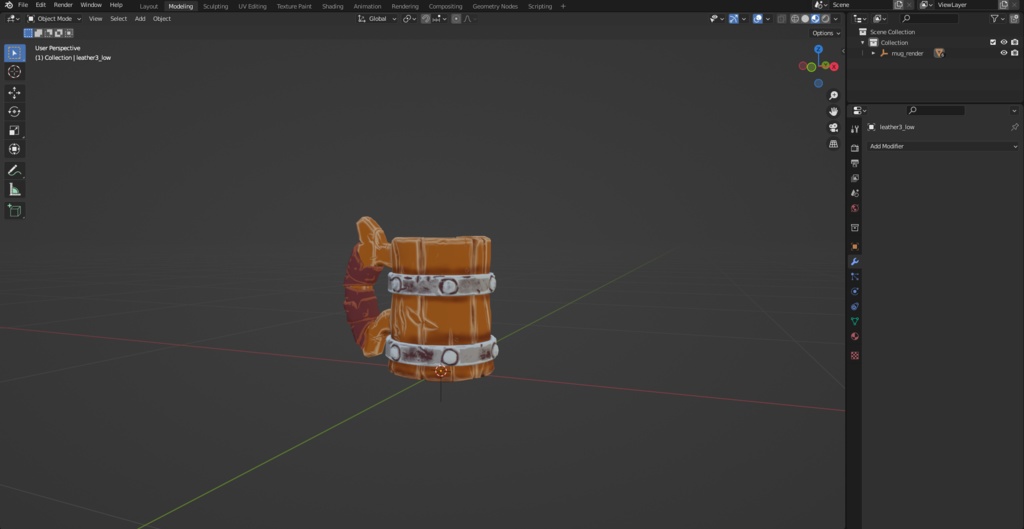Open the Object Constraints properties tab
Screen dimensions: 1024x529
[855, 306]
